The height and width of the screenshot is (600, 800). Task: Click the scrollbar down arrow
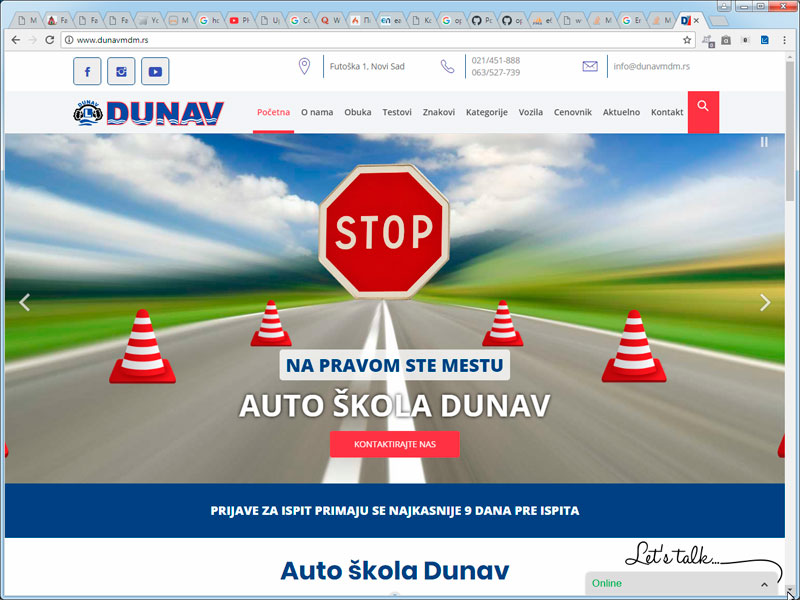(790, 589)
